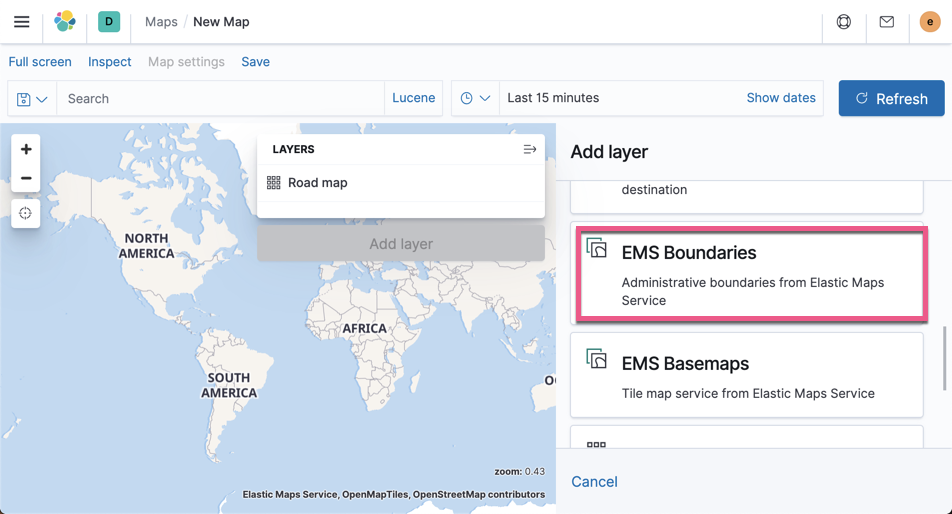
Task: Open Map settings
Action: point(186,62)
